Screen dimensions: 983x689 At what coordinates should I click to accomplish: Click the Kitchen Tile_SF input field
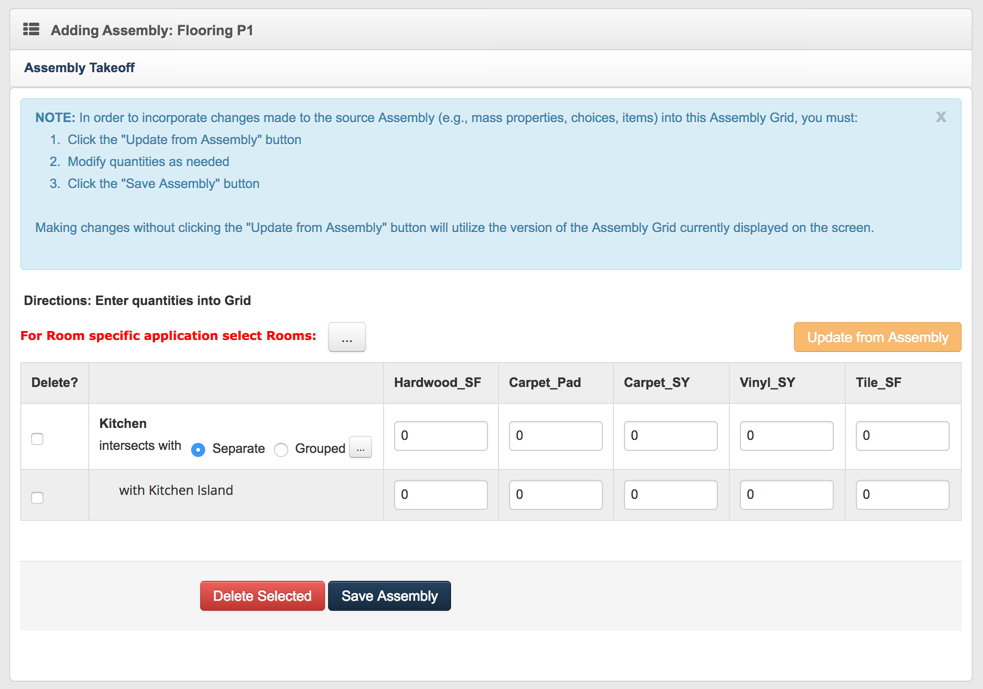(x=902, y=436)
